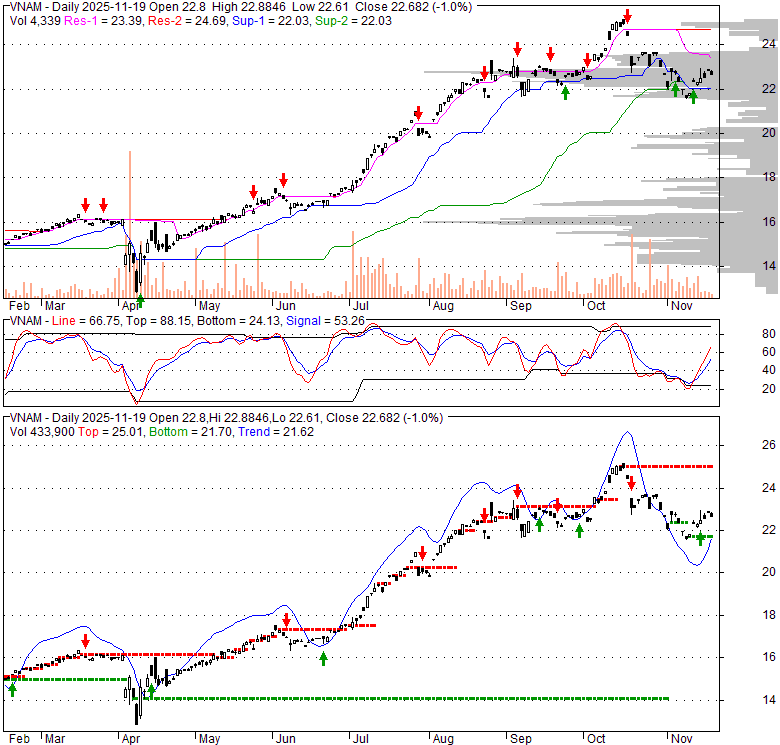Click the 'Nov' month label on bottom chart axis
Viewport: 780px width, 745px height.
point(682,739)
